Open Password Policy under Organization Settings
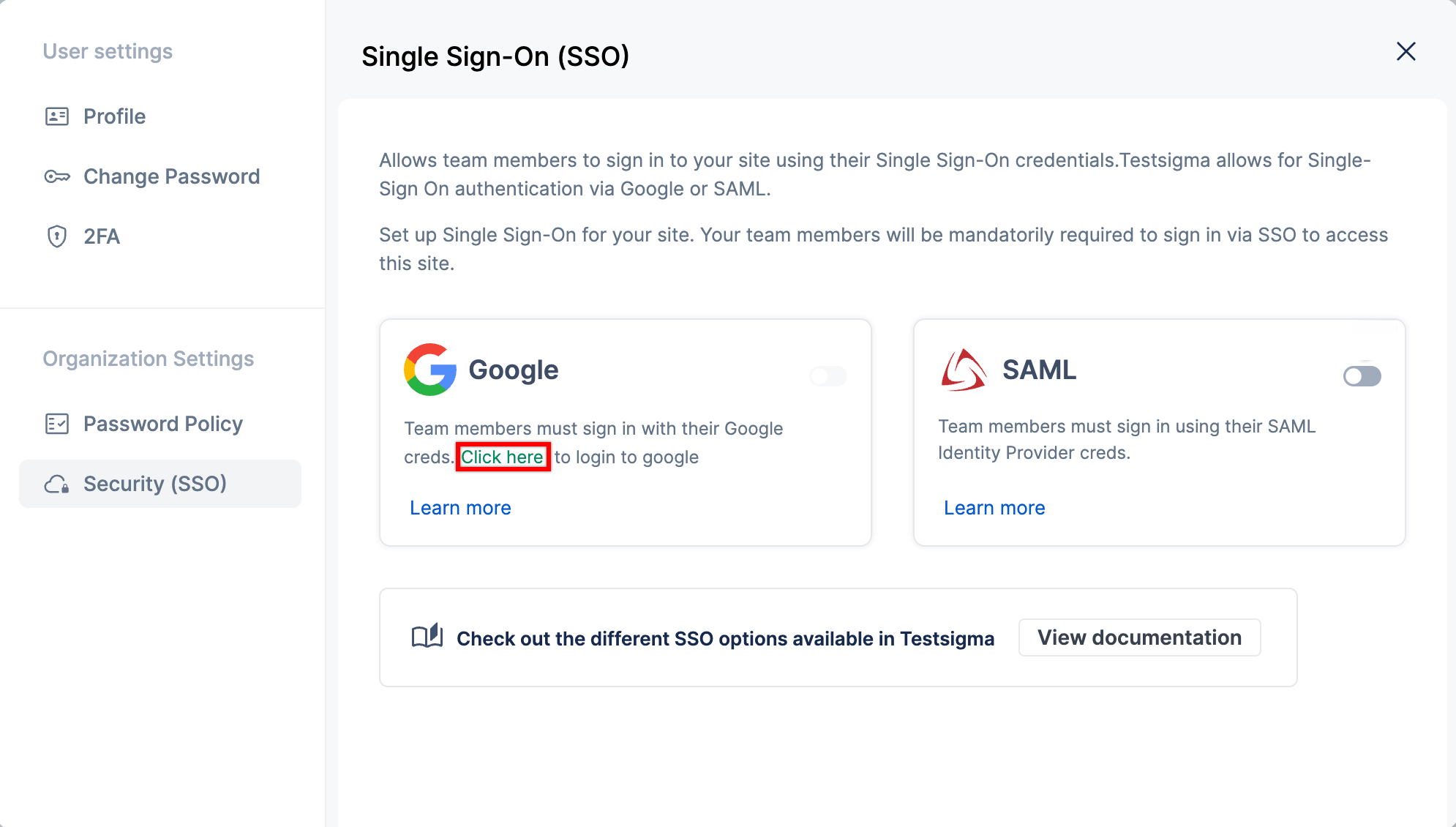1456x827 pixels. pyautogui.click(x=163, y=423)
